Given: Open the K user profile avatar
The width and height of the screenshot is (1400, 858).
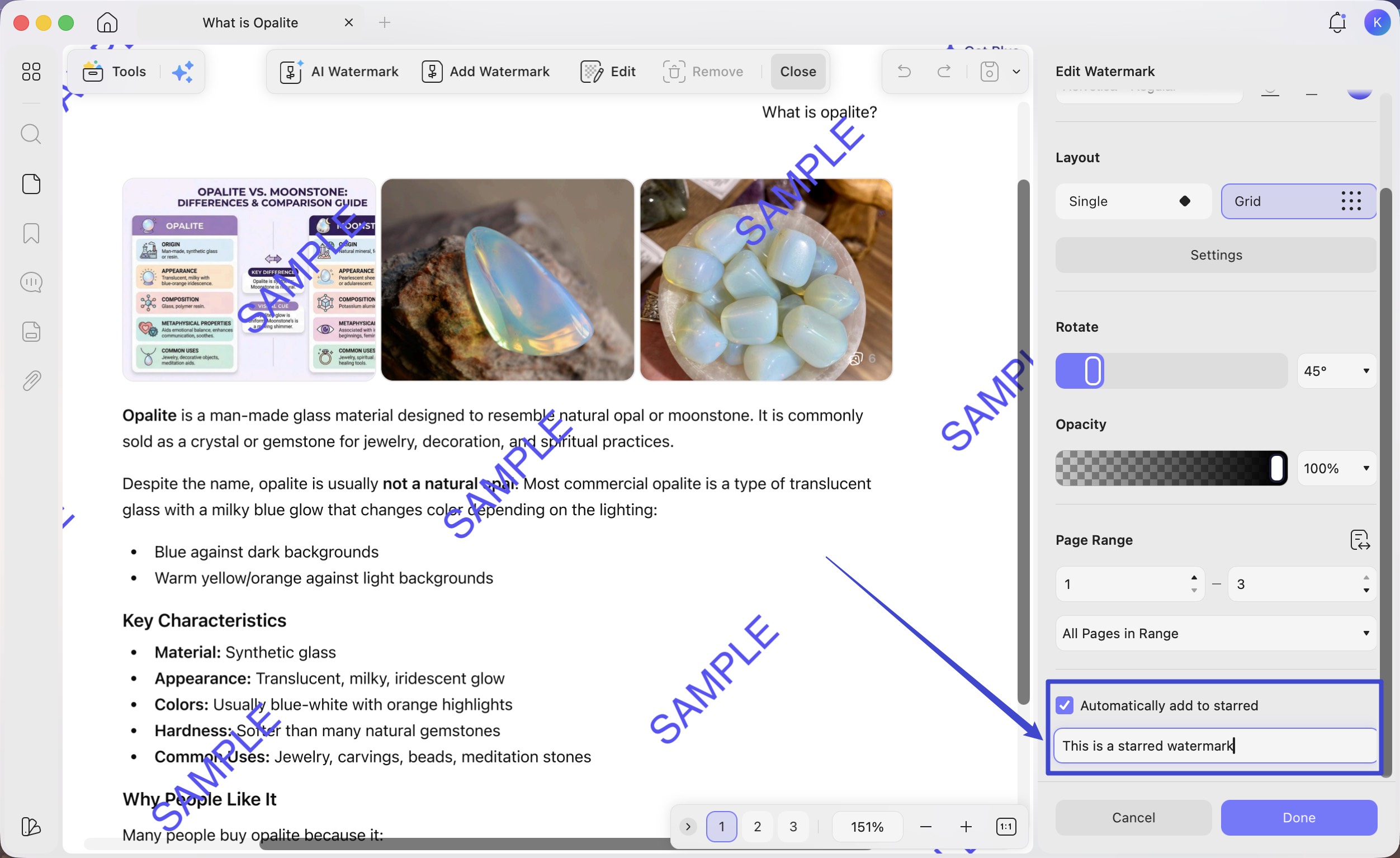Looking at the screenshot, I should [1377, 23].
